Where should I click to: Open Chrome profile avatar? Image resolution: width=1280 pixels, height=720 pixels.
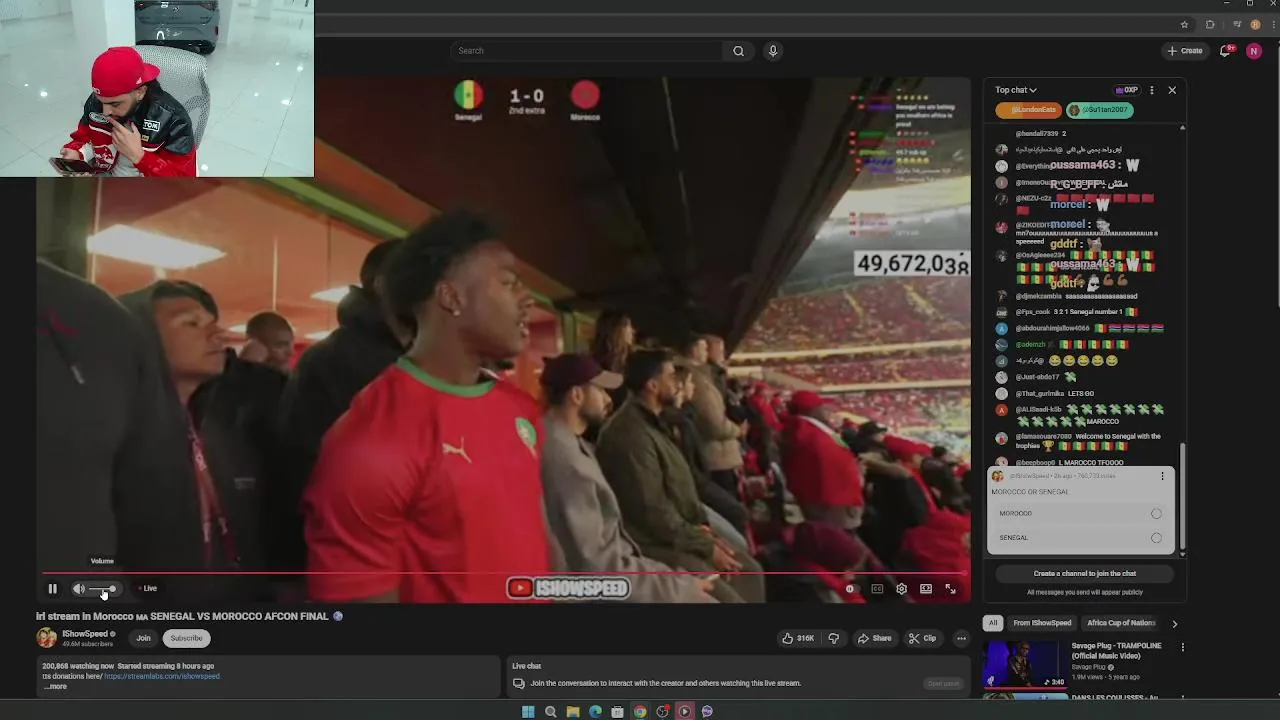[x=1255, y=24]
